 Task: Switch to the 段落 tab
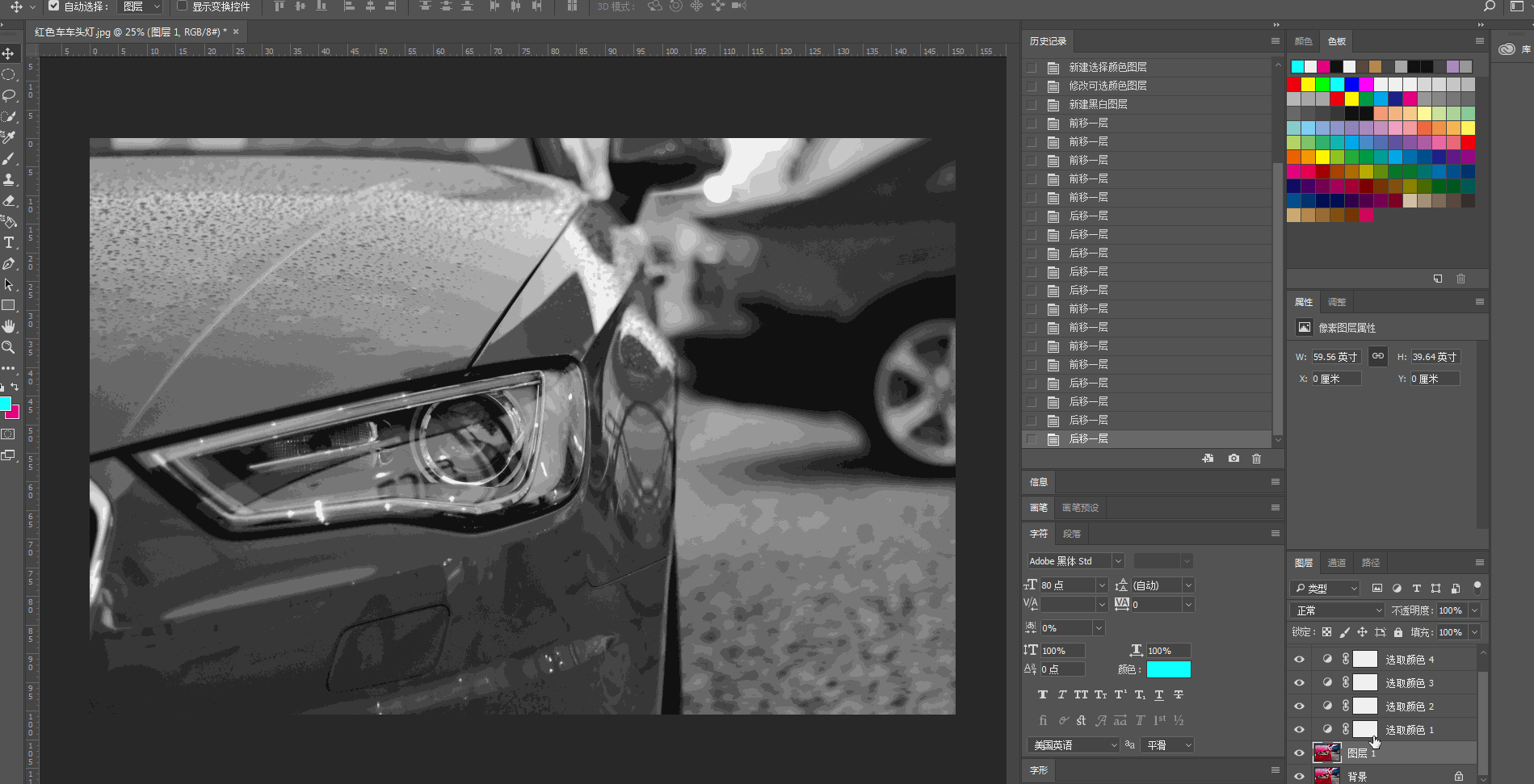pyautogui.click(x=1072, y=534)
